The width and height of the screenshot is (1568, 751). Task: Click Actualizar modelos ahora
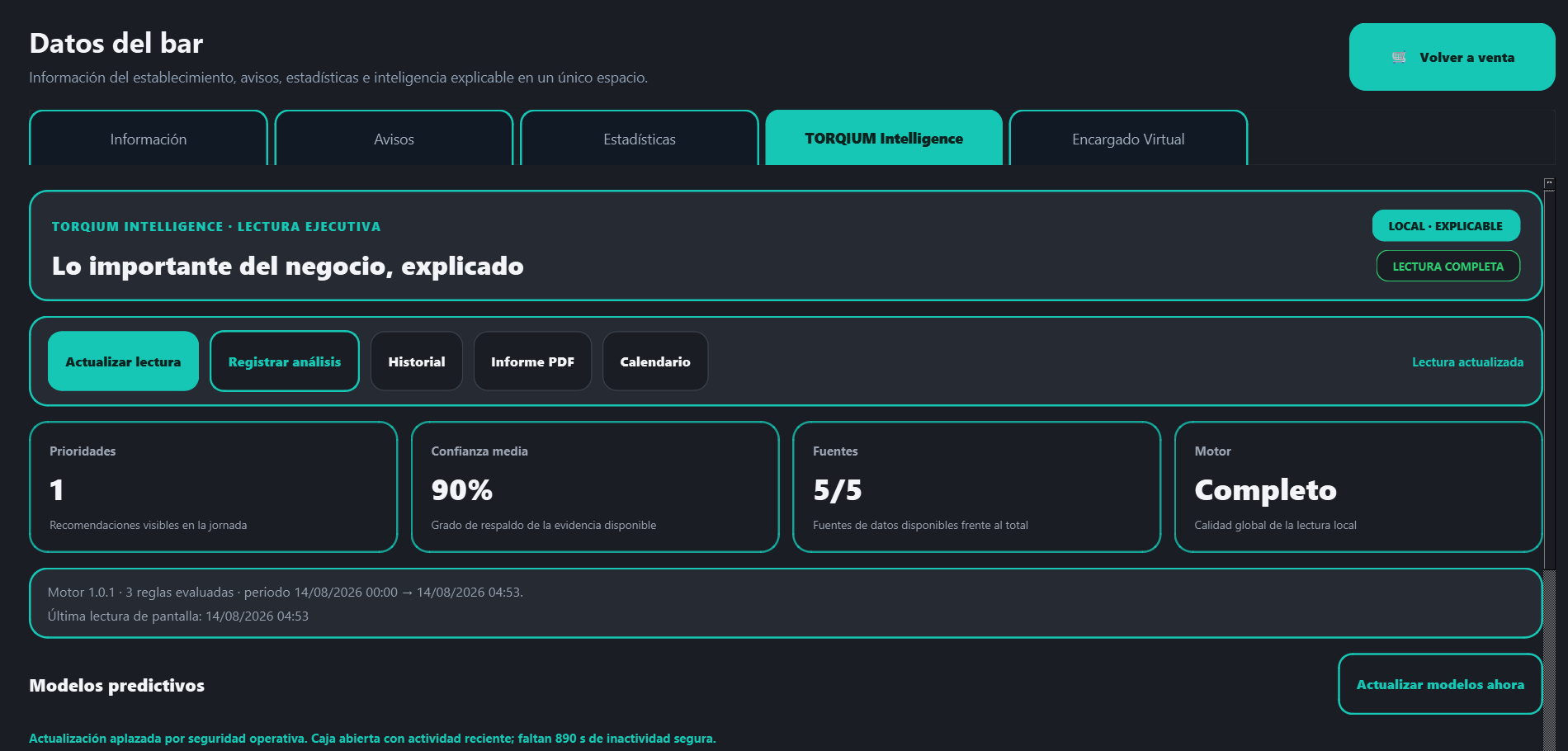[1440, 684]
